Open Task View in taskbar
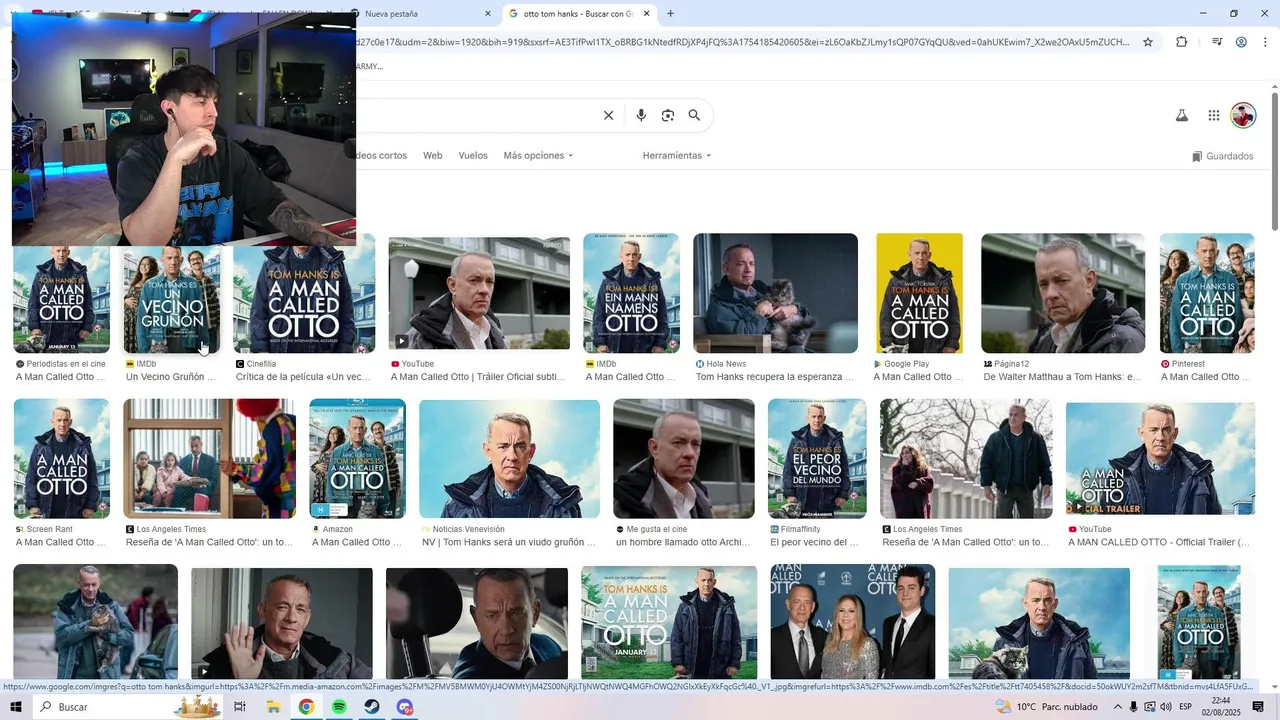The width and height of the screenshot is (1280, 720). pos(240,707)
